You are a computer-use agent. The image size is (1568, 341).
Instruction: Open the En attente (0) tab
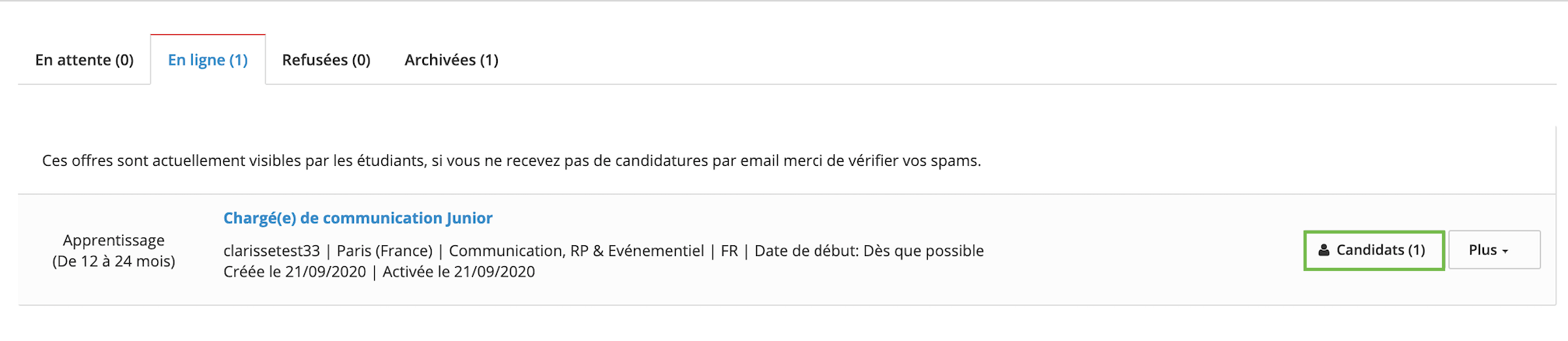click(84, 60)
